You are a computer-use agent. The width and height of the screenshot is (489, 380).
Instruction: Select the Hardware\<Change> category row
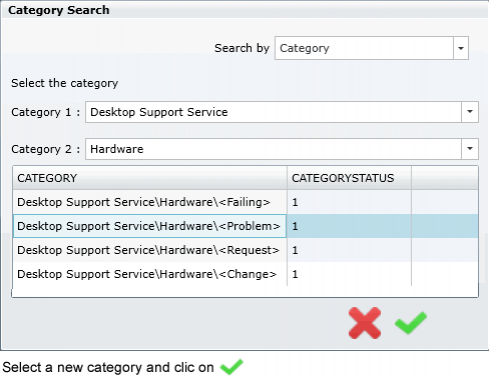pyautogui.click(x=245, y=274)
